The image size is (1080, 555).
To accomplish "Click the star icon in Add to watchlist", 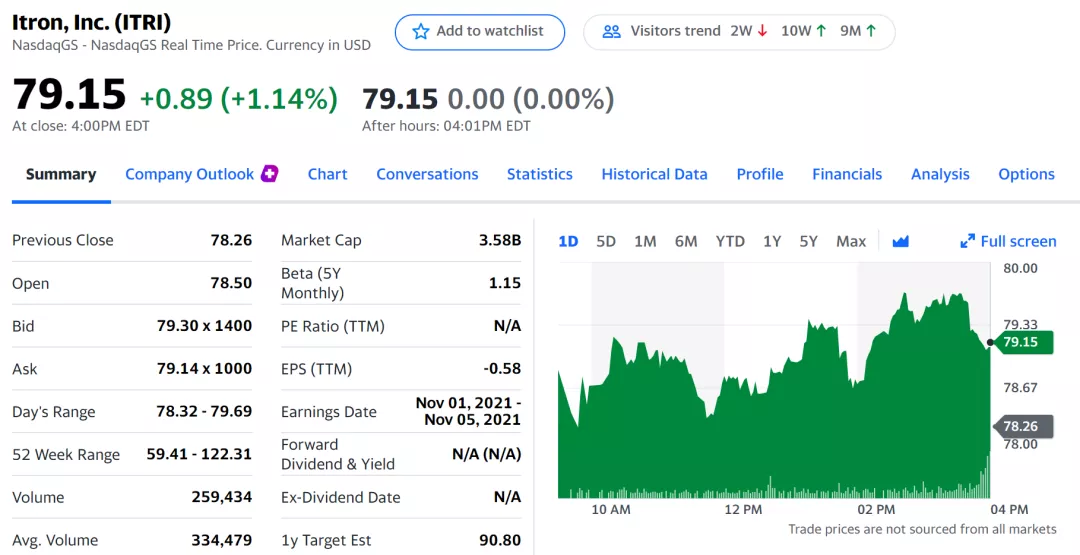I will (x=421, y=32).
